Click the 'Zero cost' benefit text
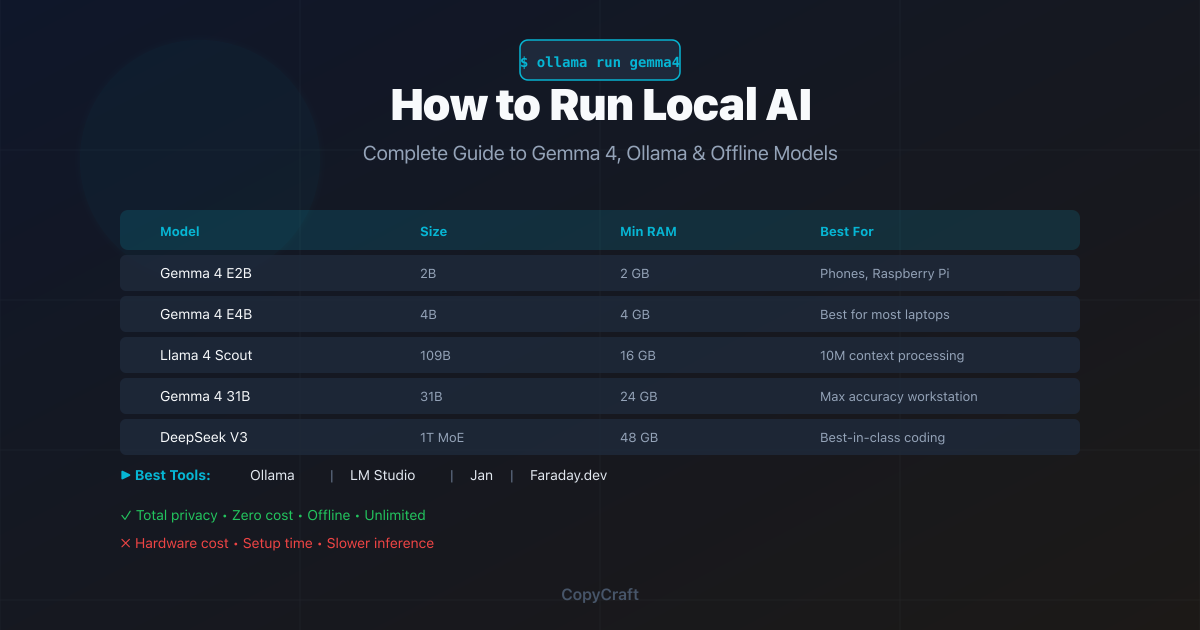The height and width of the screenshot is (630, 1200). (262, 515)
